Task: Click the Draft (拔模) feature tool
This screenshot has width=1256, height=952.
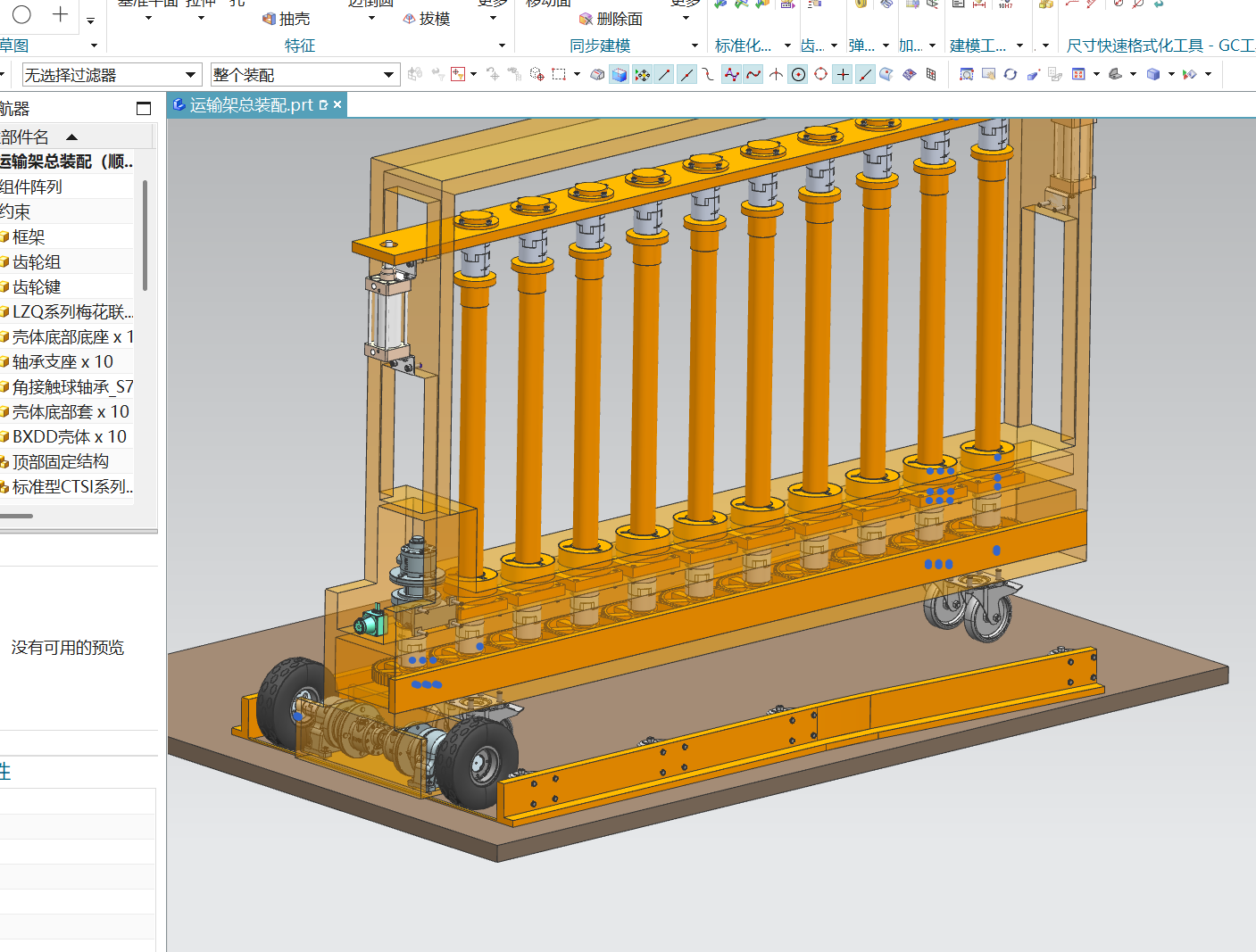Action: pos(427,19)
